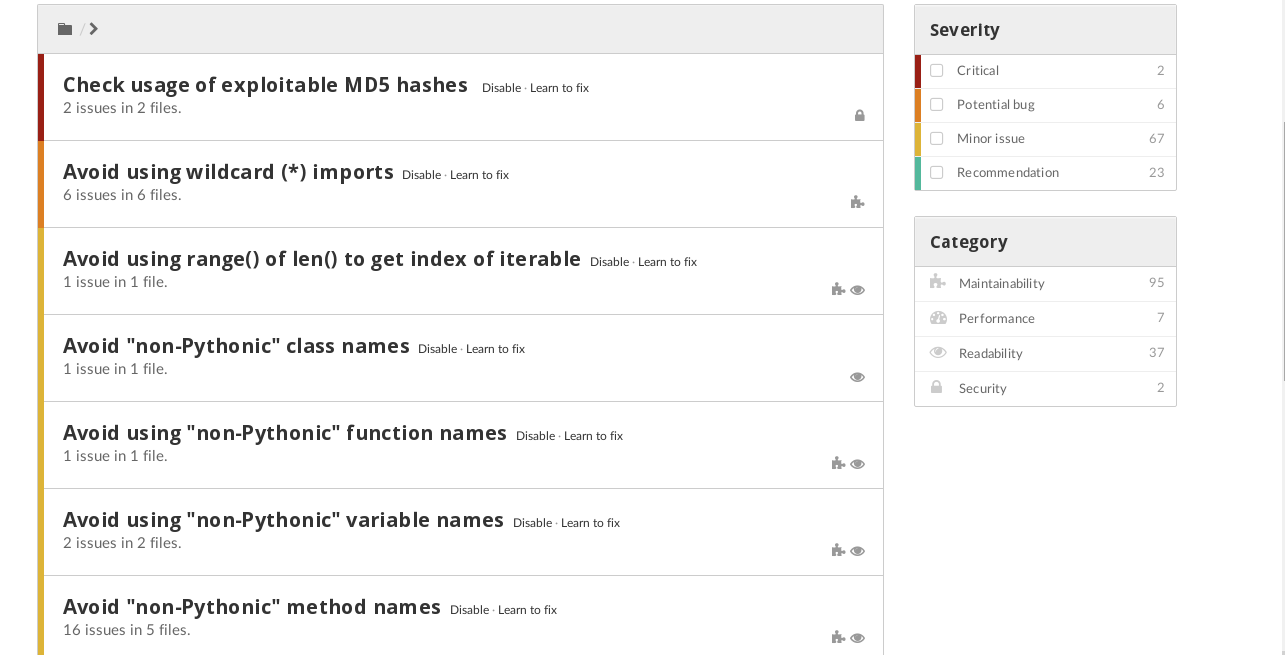Click the vertical scrollbar at the right edge
Viewport: 1285px width, 655px height.
click(1280, 200)
